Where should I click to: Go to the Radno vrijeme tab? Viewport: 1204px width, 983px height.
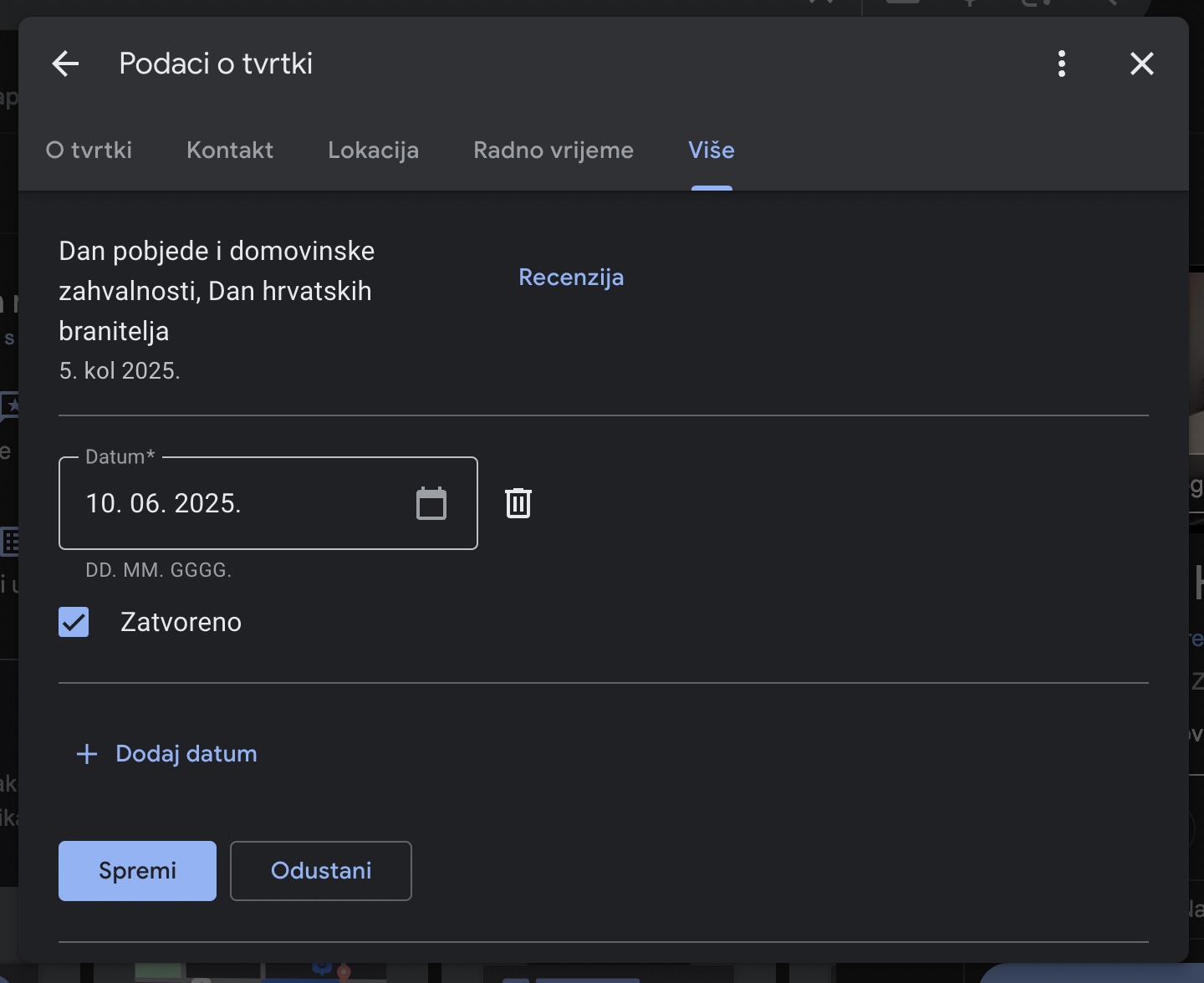tap(554, 150)
